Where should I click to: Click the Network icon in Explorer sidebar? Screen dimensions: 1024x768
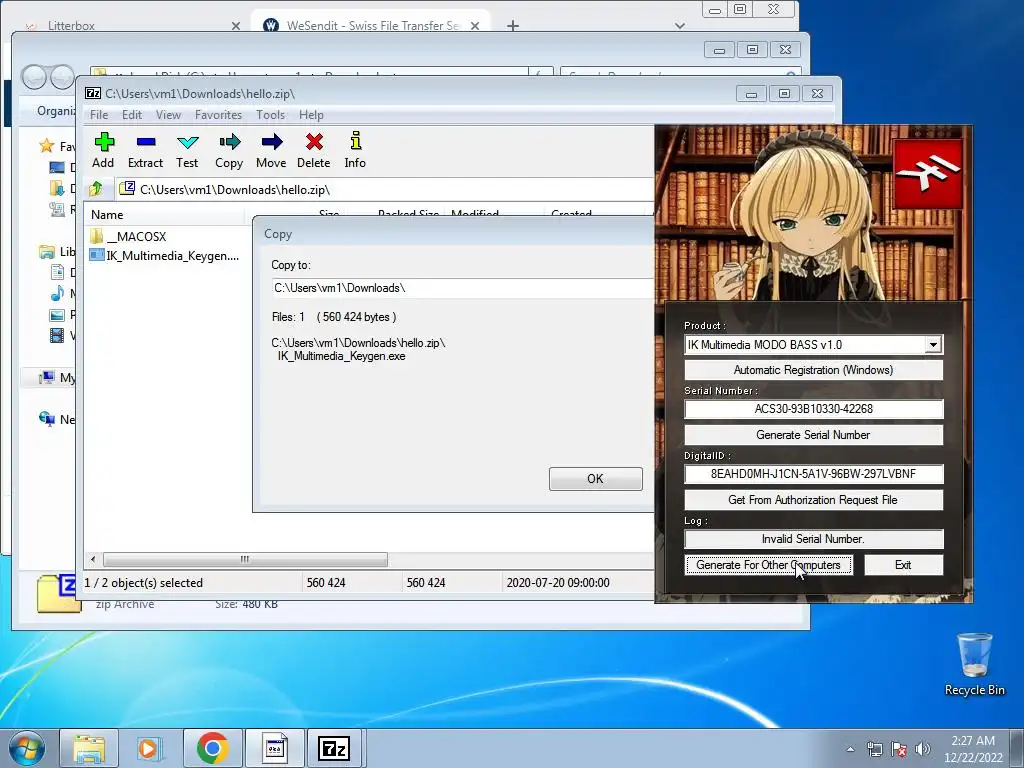[x=47, y=419]
